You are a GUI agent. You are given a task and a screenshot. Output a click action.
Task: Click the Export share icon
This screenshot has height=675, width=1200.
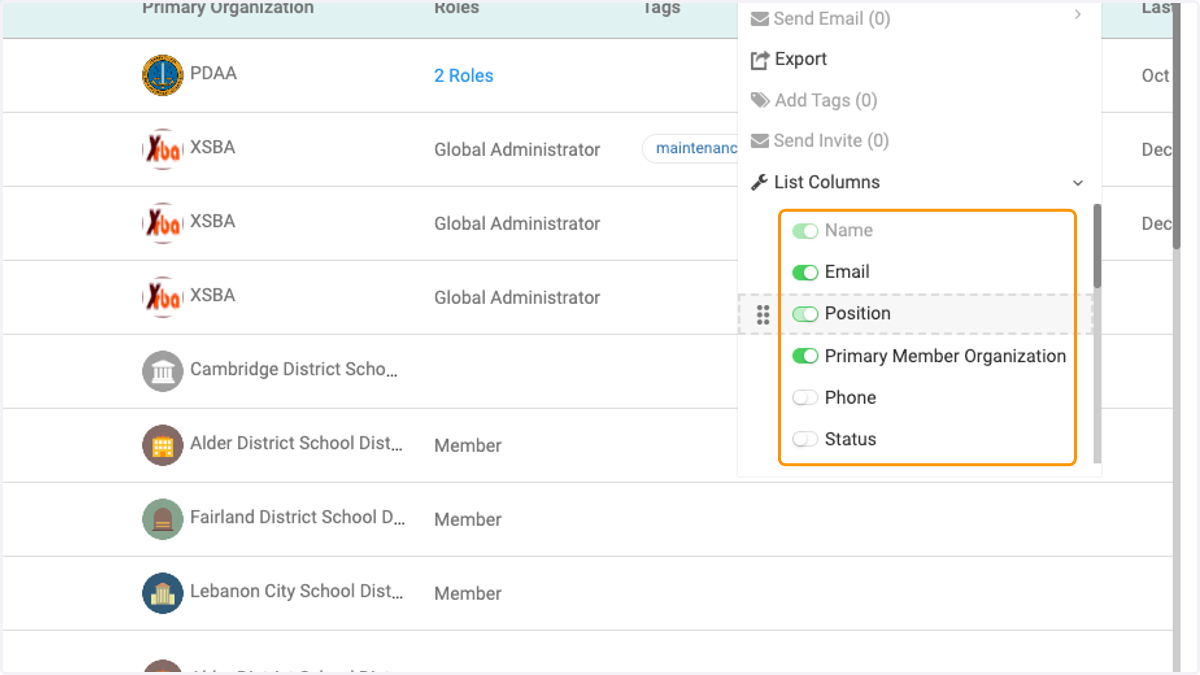pyautogui.click(x=760, y=60)
